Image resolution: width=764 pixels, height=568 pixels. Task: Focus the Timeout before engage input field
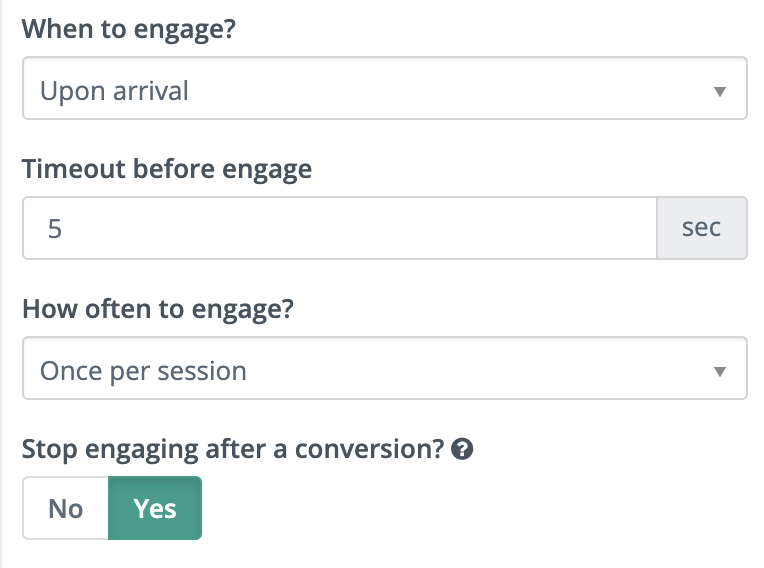click(x=339, y=228)
